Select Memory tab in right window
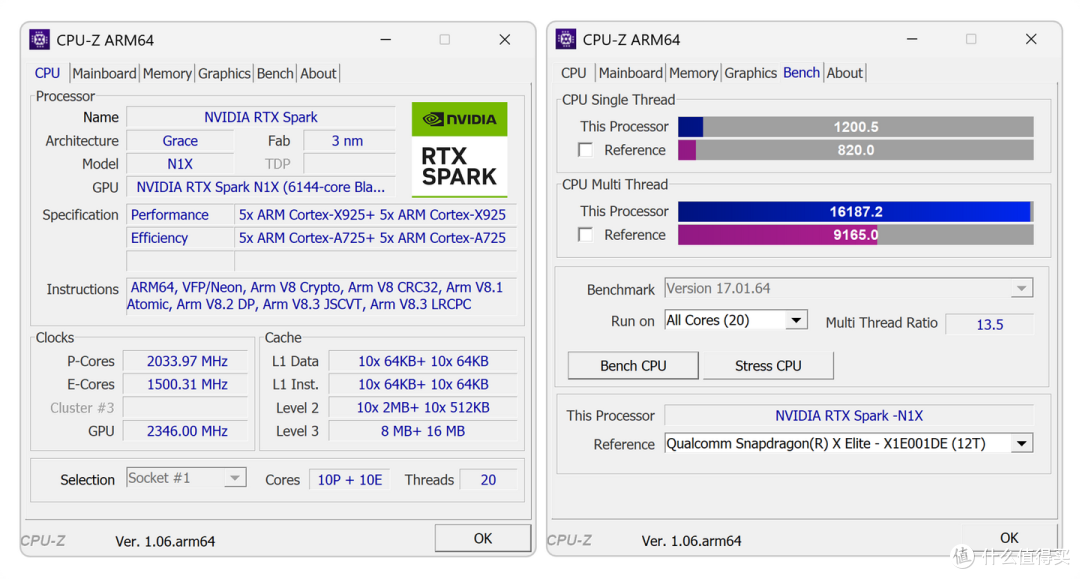 pos(693,73)
